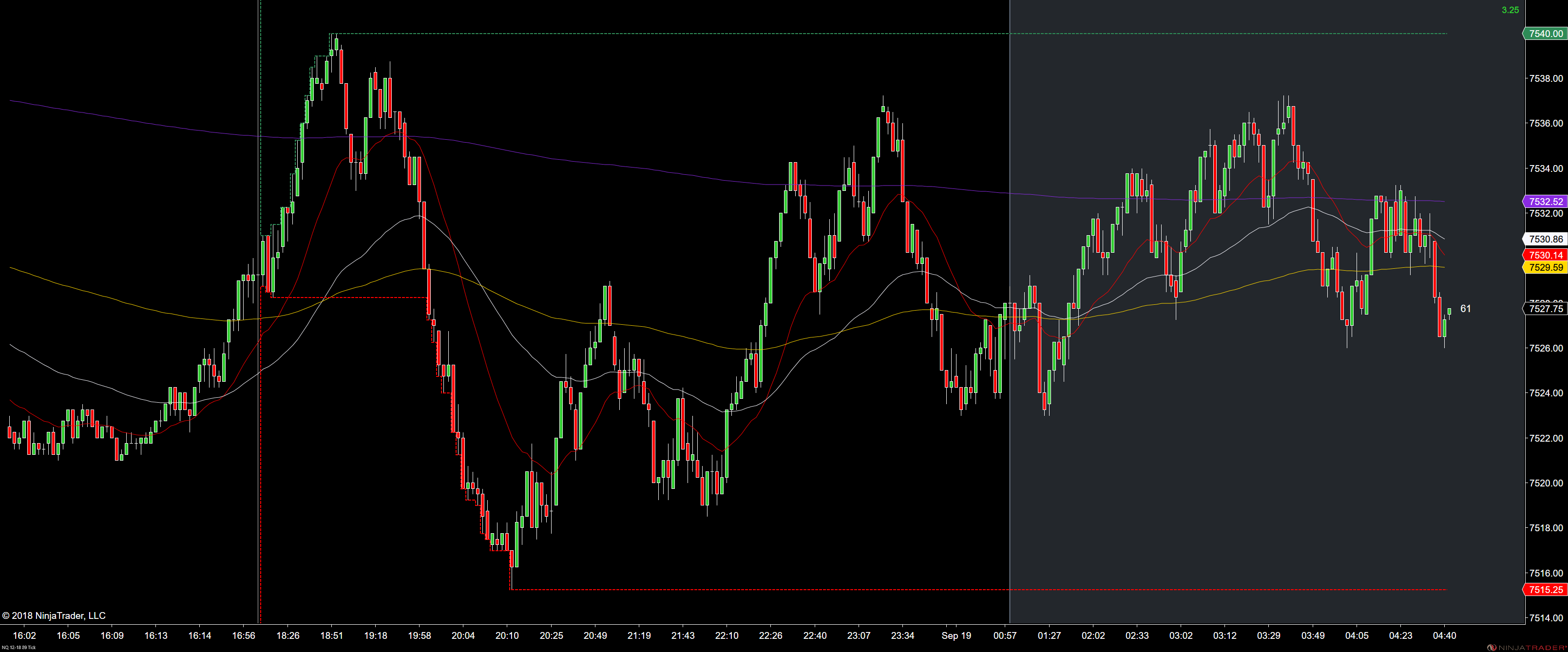Click the 03:29 time axis label
Image resolution: width=1568 pixels, height=652 pixels.
tap(1268, 635)
